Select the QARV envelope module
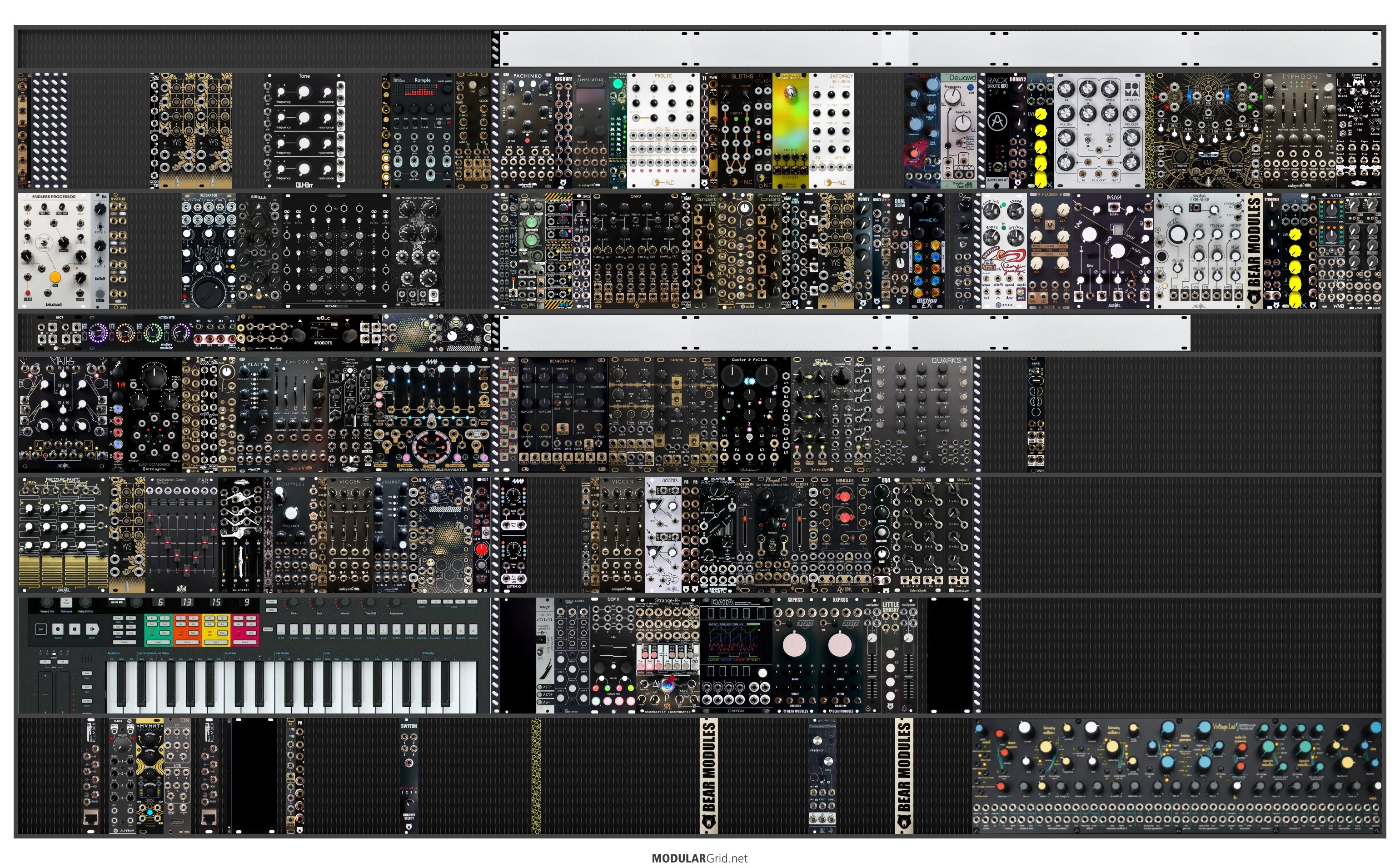This screenshot has height=868, width=1400. point(635,251)
